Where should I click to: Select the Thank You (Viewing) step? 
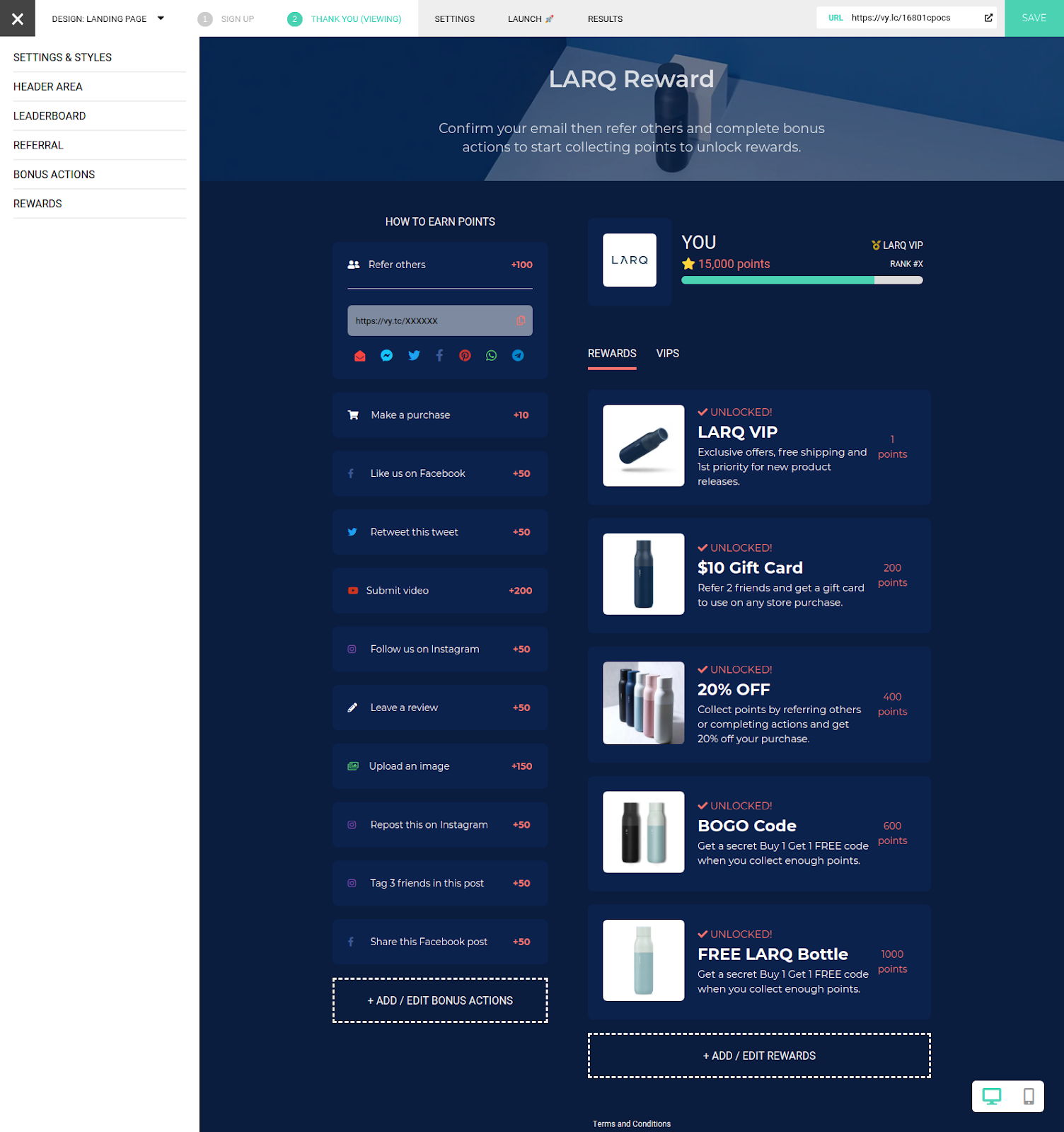(x=345, y=19)
